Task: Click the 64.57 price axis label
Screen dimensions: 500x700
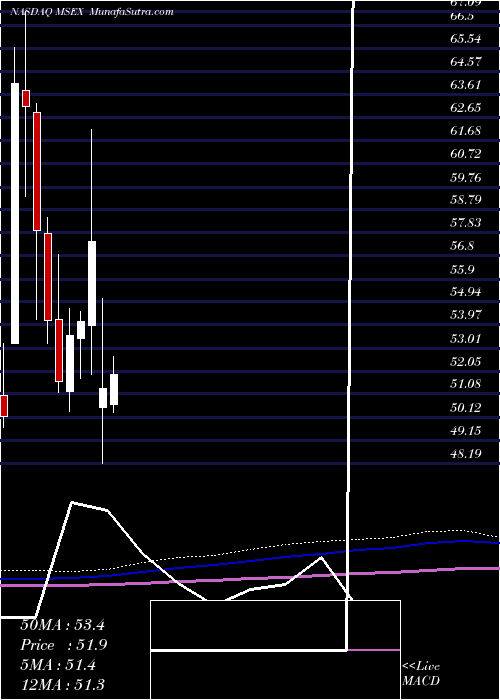Action: pyautogui.click(x=466, y=62)
